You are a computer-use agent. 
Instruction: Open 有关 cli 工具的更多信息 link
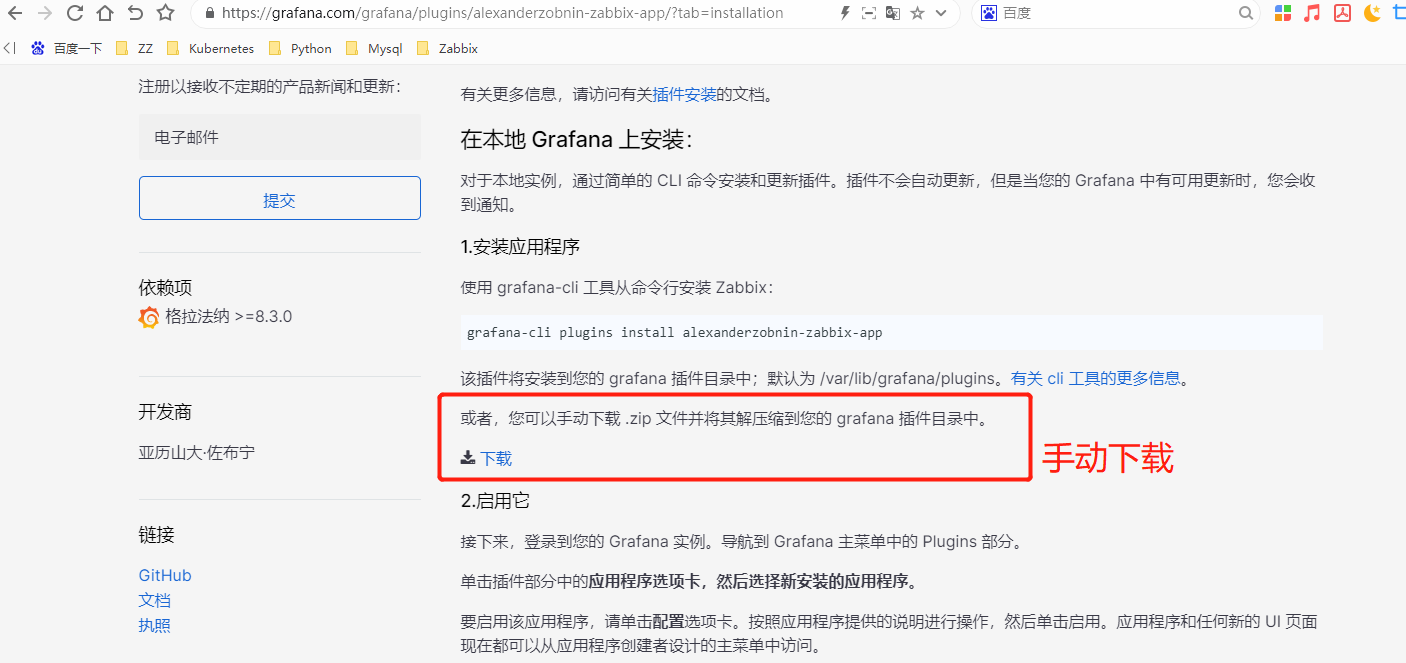pos(1096,379)
